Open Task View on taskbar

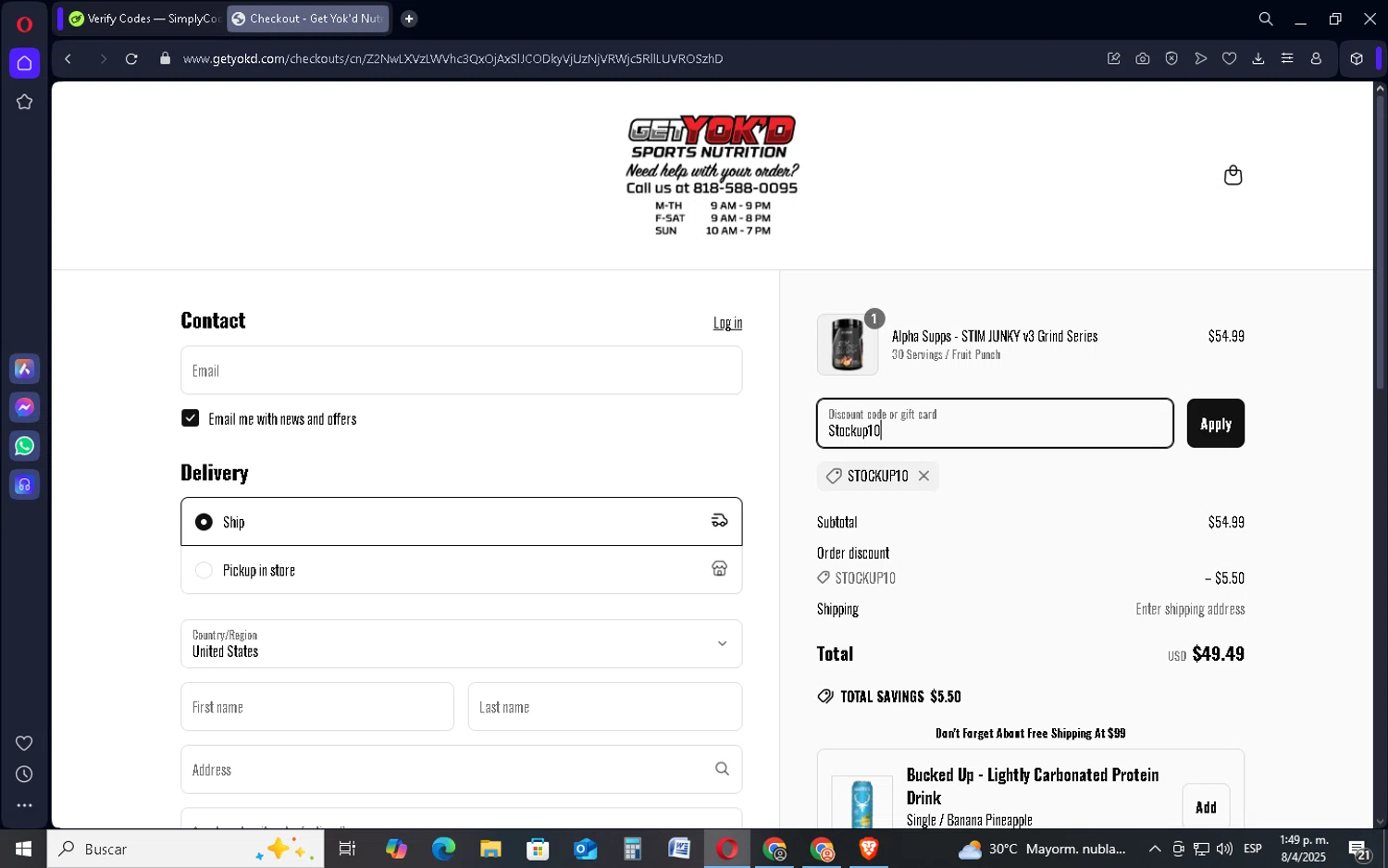point(348,849)
